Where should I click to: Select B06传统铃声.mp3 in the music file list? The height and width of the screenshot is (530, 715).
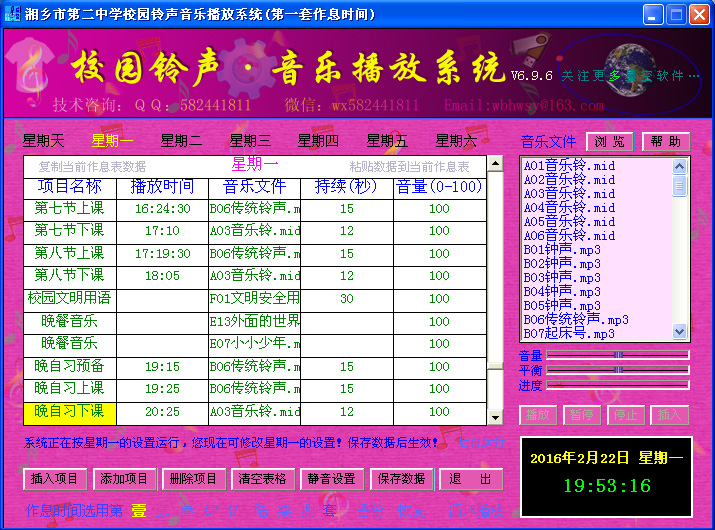pos(576,320)
